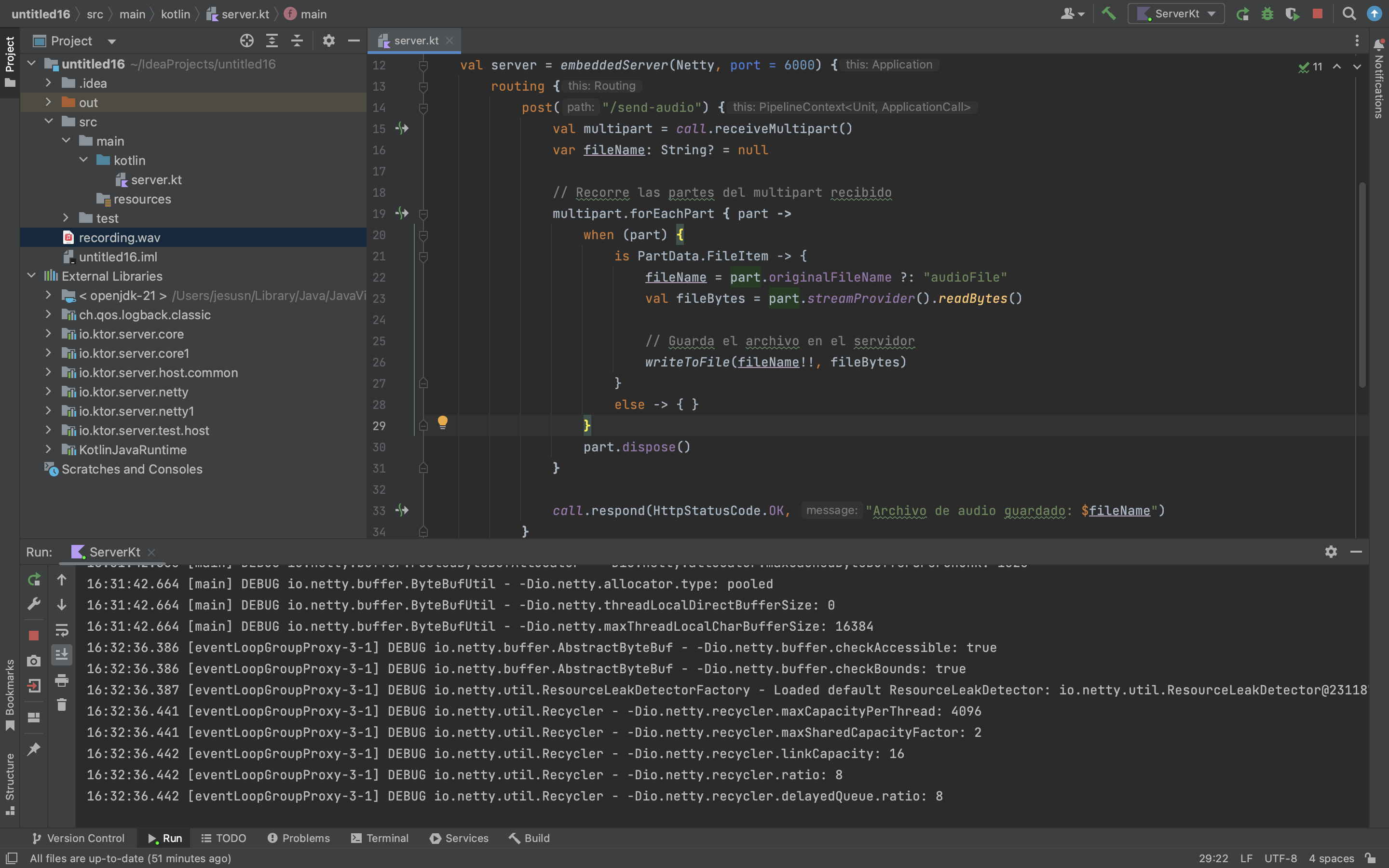Expand the out folder in project tree
Screen dimensions: 1389x868
coord(49,102)
